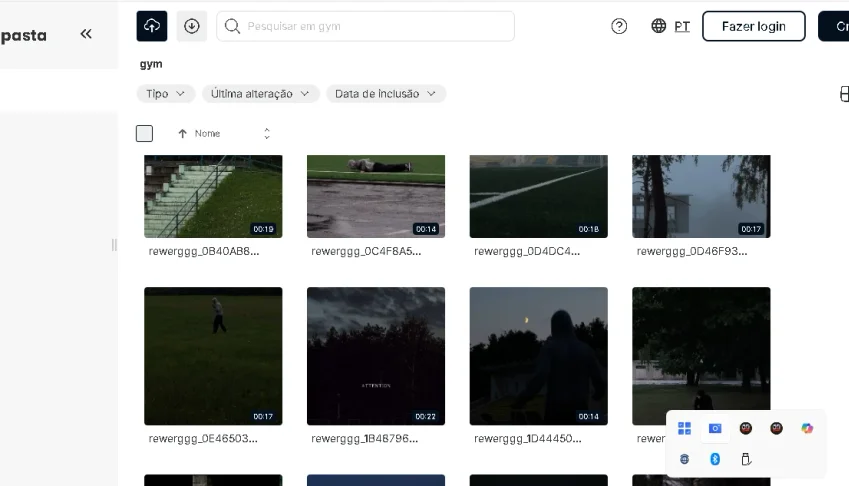
Task: Click file name rewerggg_0E46503...
Action: [x=203, y=438]
